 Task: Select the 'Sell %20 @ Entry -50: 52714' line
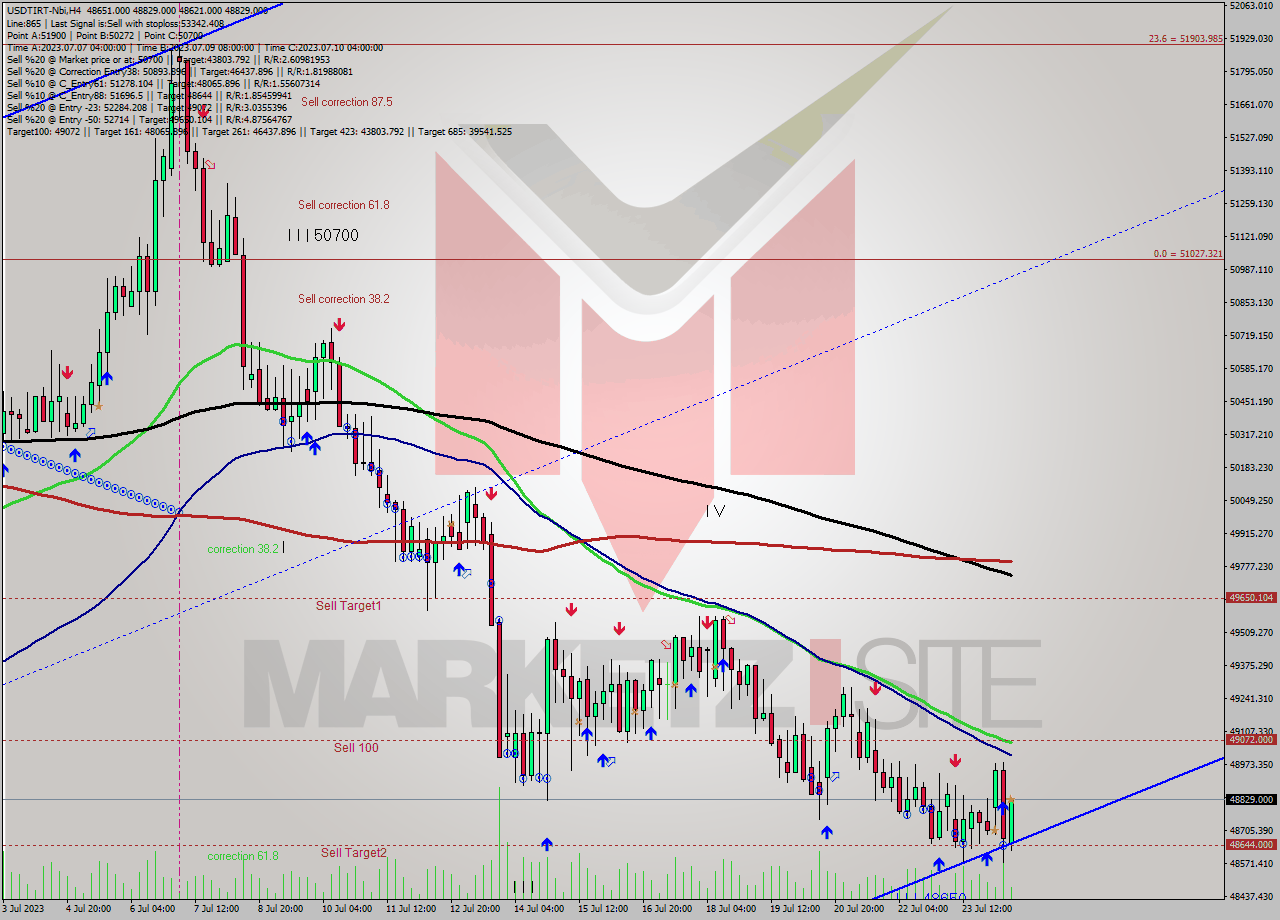pos(149,119)
